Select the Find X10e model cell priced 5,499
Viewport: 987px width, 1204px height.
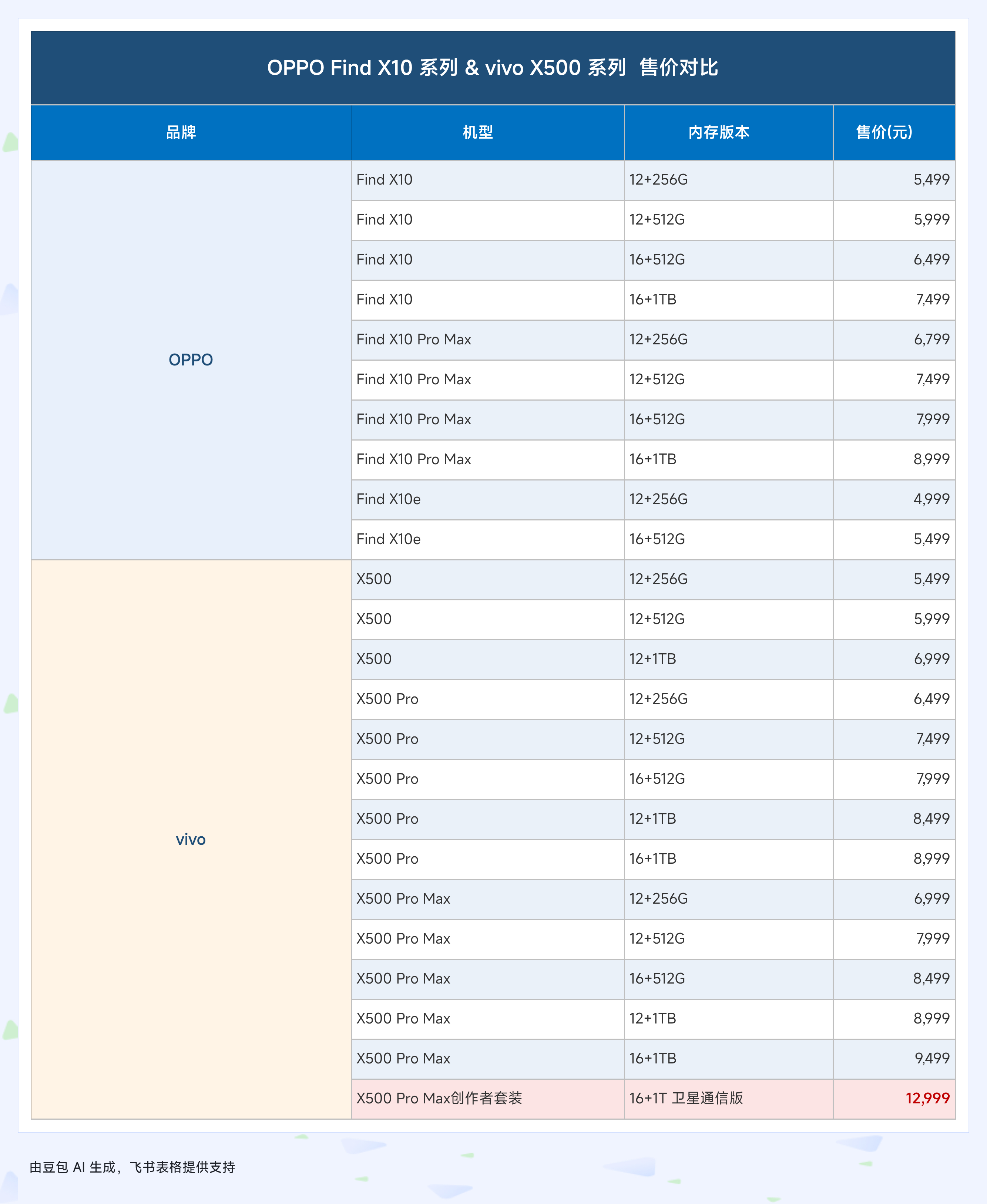point(487,539)
